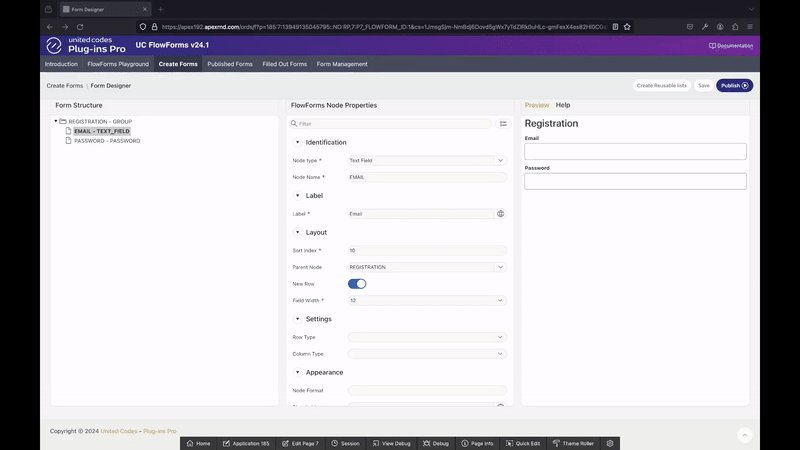Go to the Introduction tab
The height and width of the screenshot is (450, 800).
coord(61,64)
